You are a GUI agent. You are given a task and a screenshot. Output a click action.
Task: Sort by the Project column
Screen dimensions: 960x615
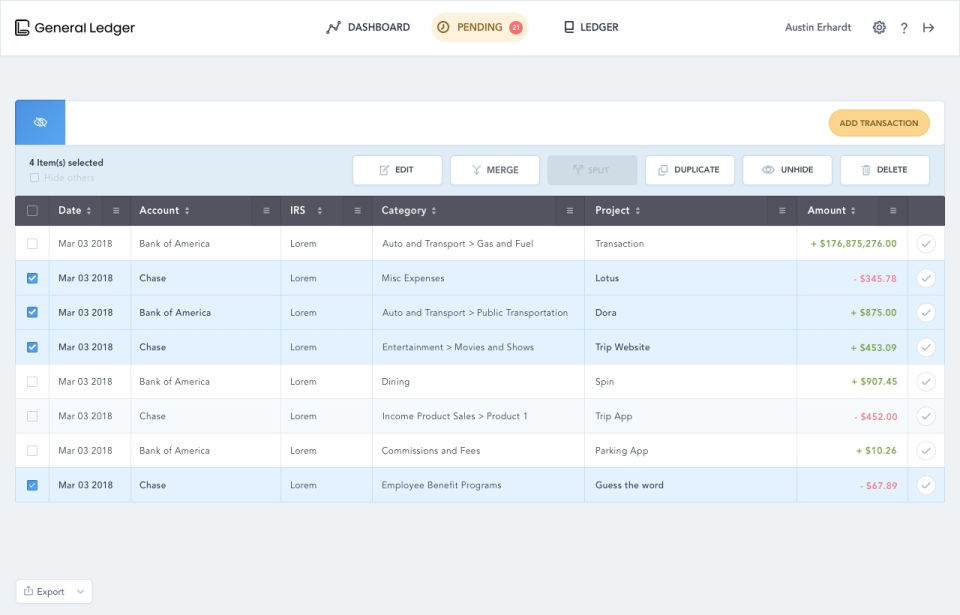point(617,211)
